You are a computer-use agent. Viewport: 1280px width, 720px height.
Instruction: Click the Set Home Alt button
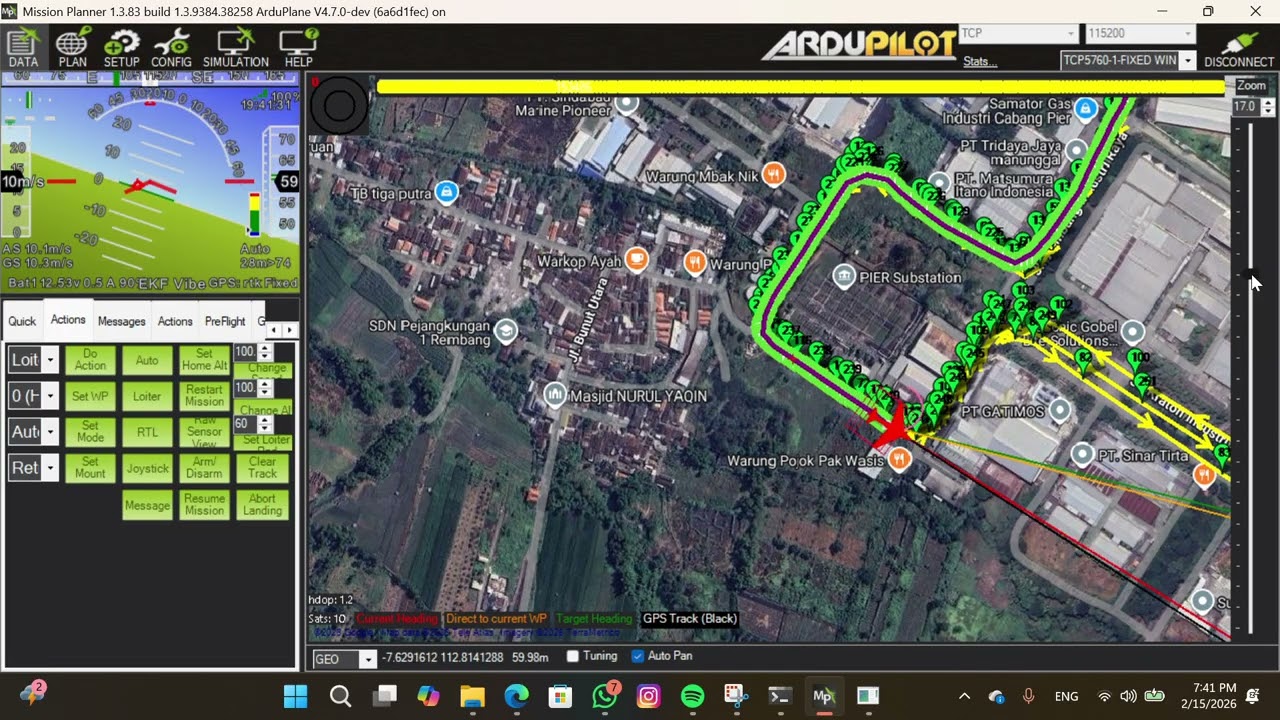[x=204, y=360]
